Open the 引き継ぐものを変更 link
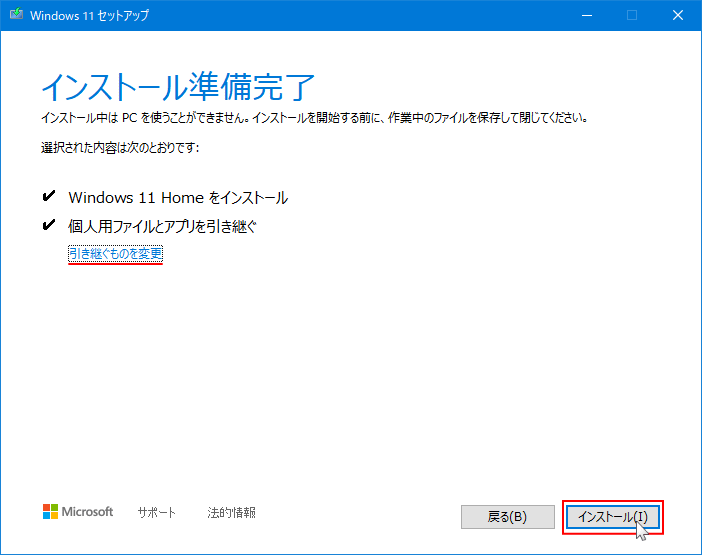The height and width of the screenshot is (555, 702). point(116,254)
